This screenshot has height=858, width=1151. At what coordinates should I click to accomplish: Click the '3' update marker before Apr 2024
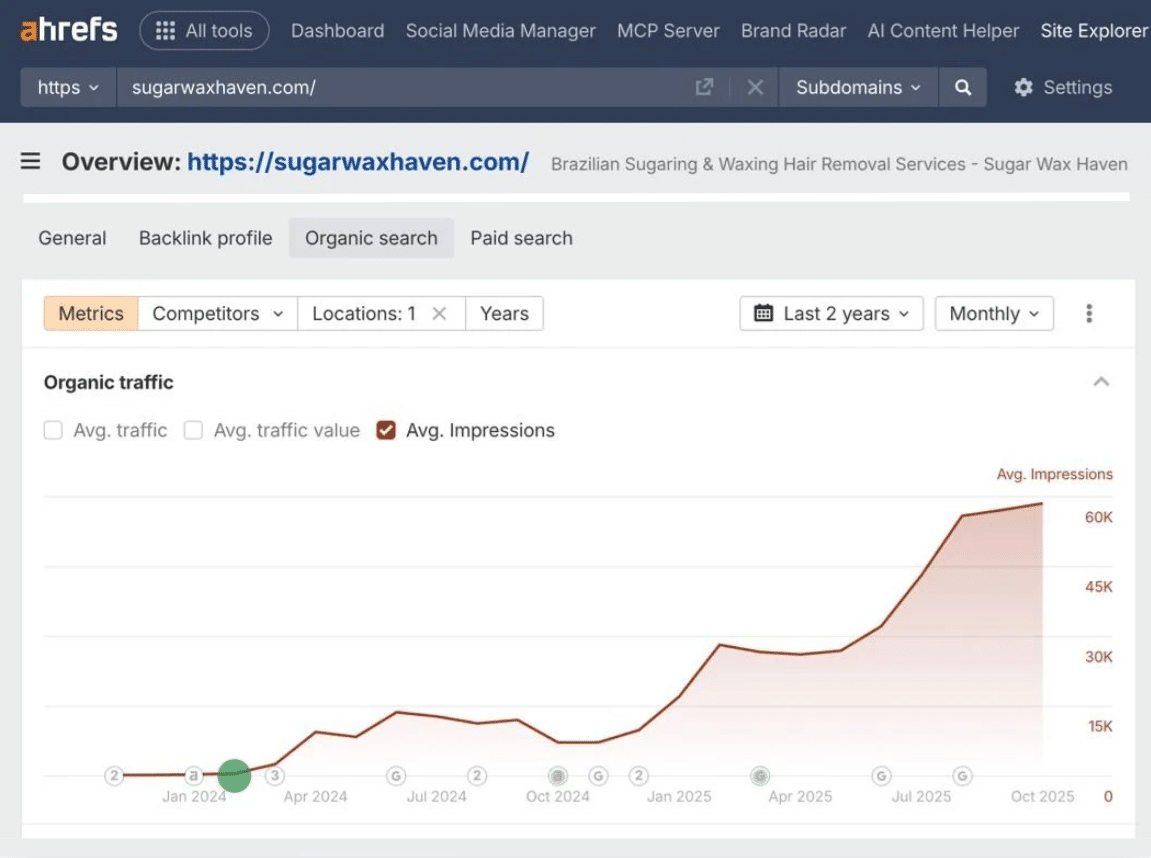[275, 776]
